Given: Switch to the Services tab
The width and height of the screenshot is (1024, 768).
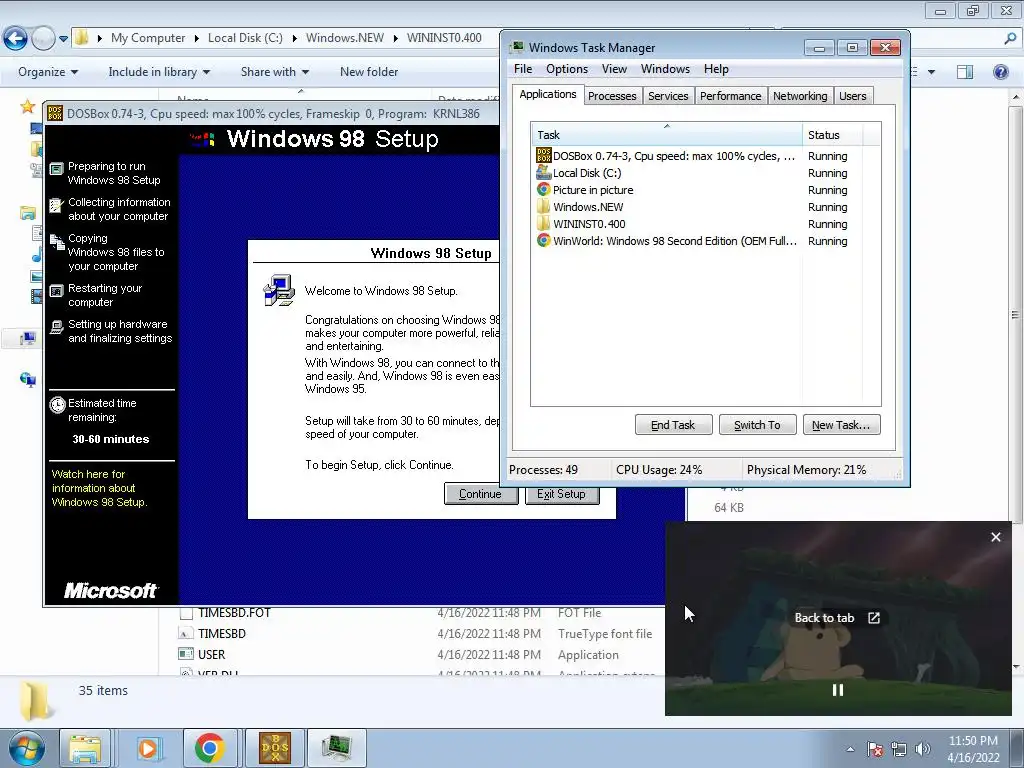Looking at the screenshot, I should [x=668, y=96].
